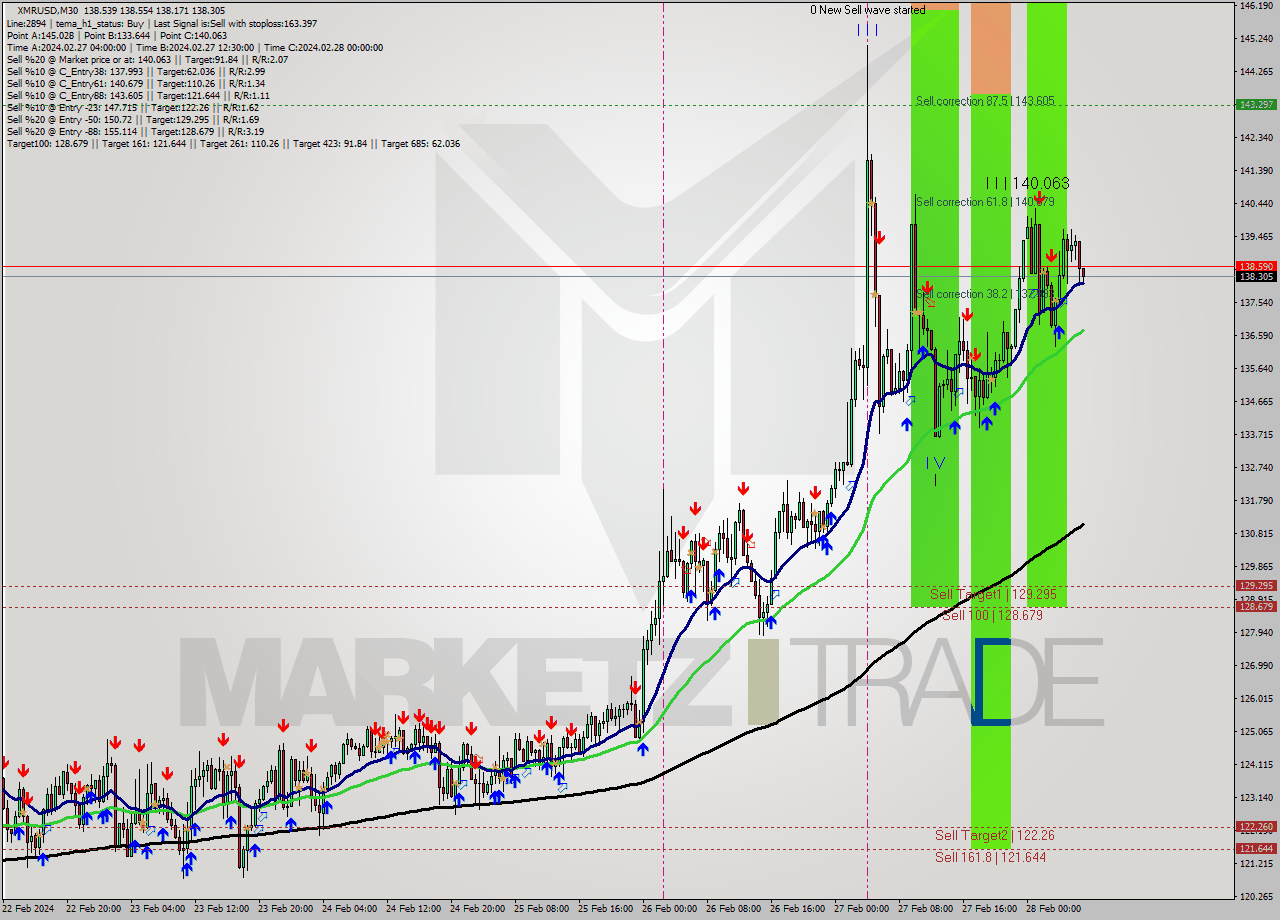The image size is (1280, 920).
Task: Click the 140.440 price axis value
Action: 1256,204
